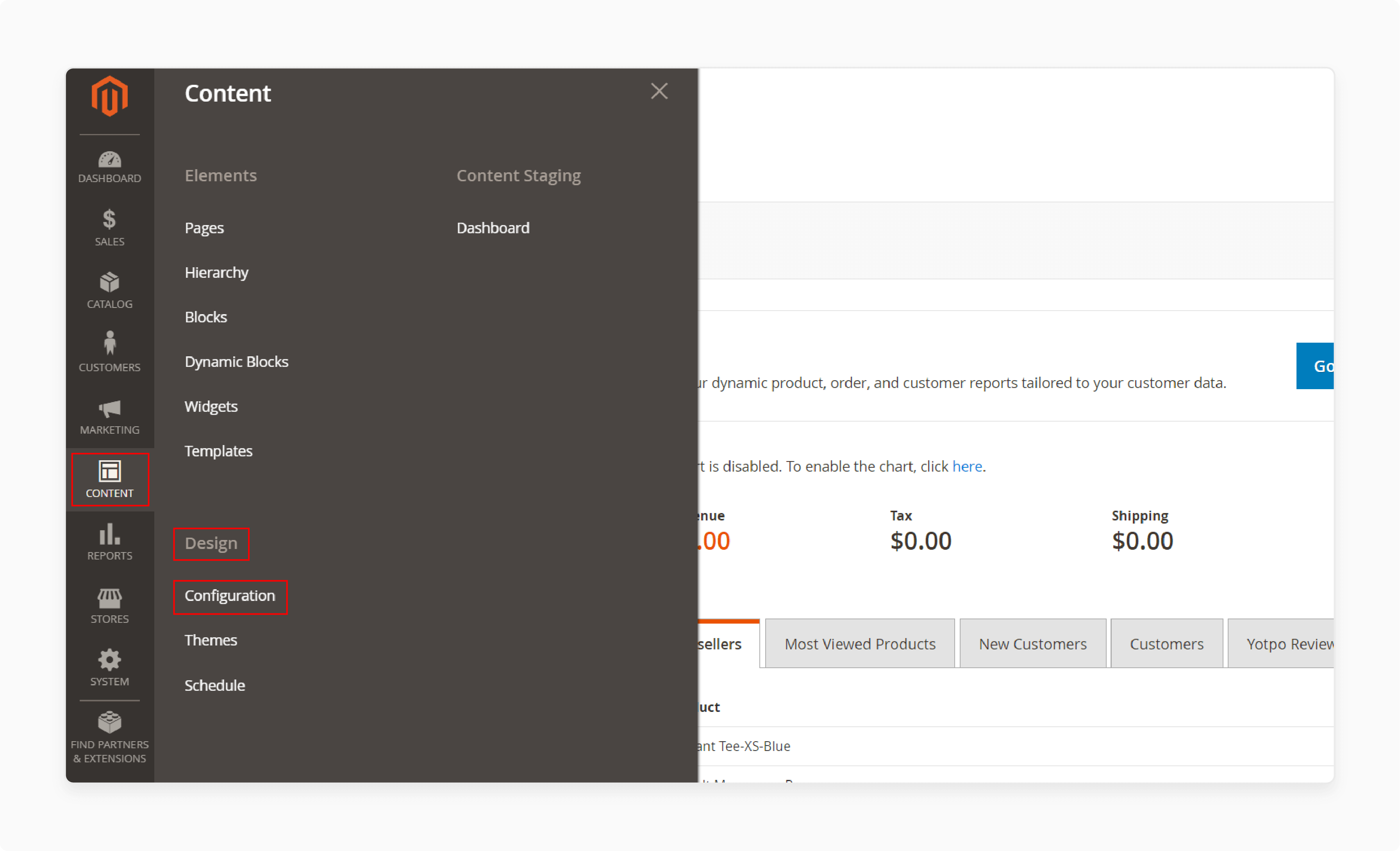The image size is (1400, 851).
Task: Switch to New Customers tab
Action: pyautogui.click(x=1032, y=644)
